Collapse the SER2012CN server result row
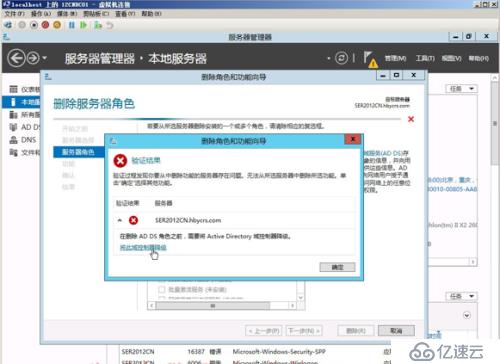This screenshot has width=500, height=364. pos(120,220)
